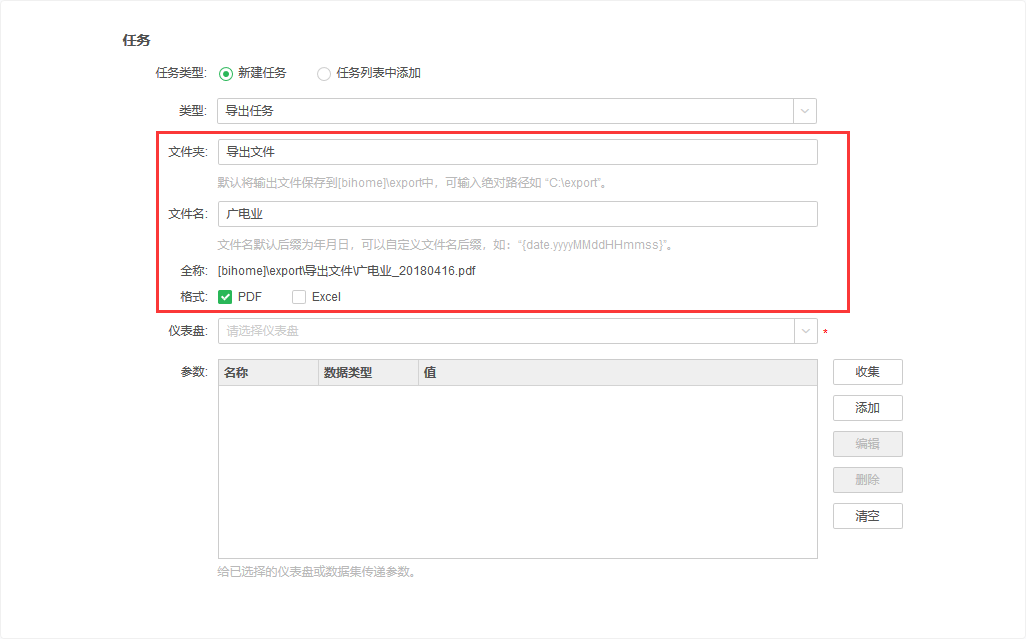1026x639 pixels.
Task: Click the 数据类型 column header
Action: (x=368, y=373)
